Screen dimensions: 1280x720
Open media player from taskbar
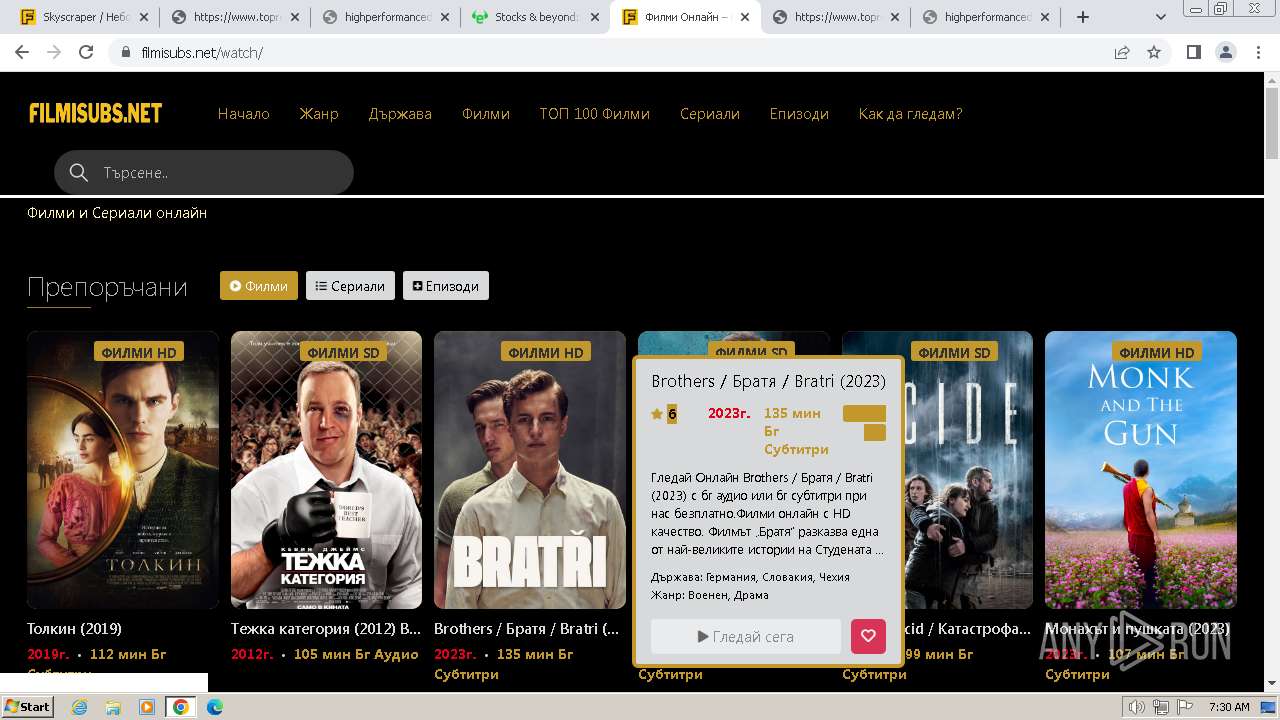(x=147, y=707)
